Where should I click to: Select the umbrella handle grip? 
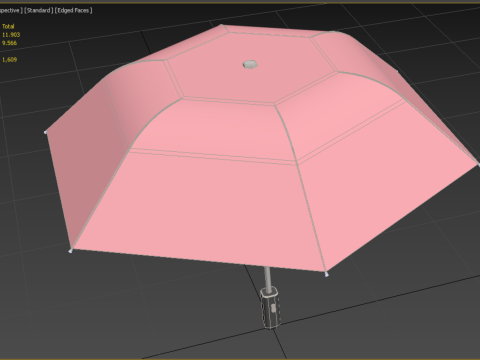(270, 307)
